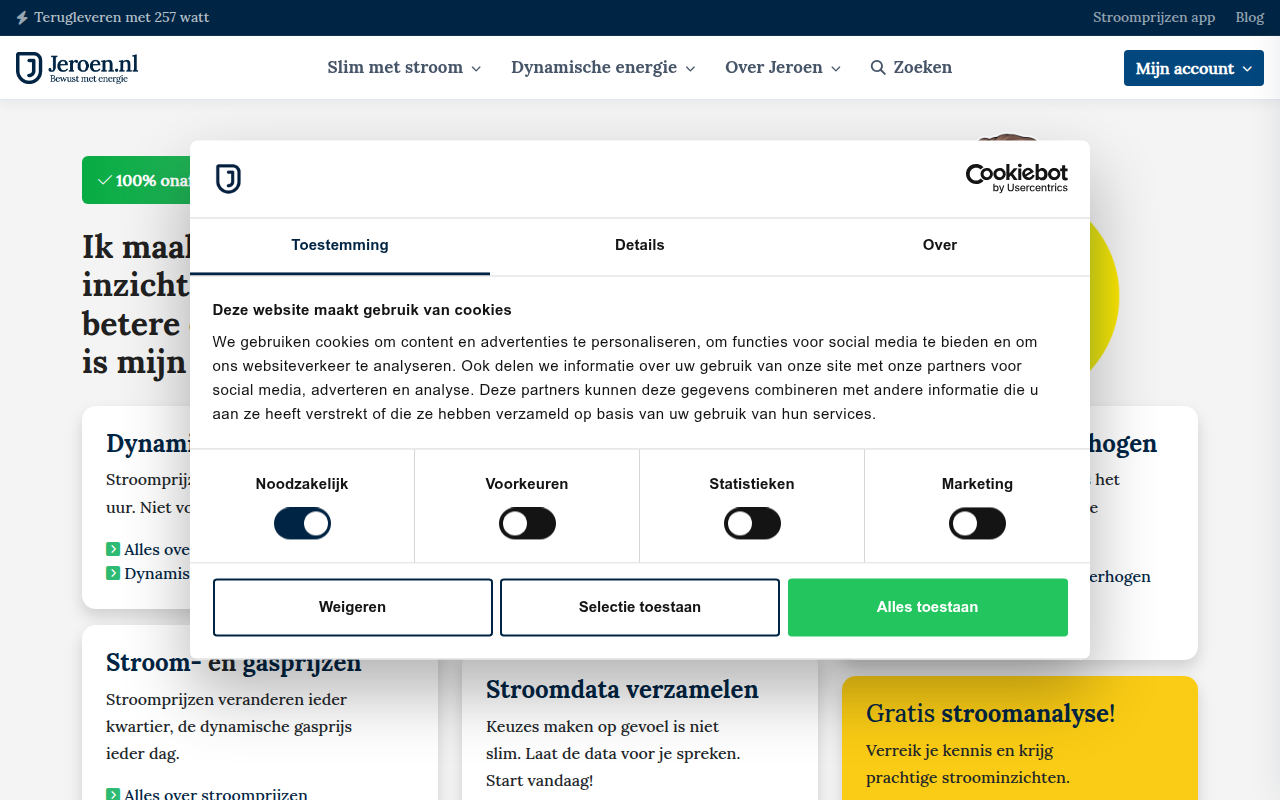Click Zoeken in the navigation bar
Viewport: 1280px width, 800px height.
coord(911,68)
